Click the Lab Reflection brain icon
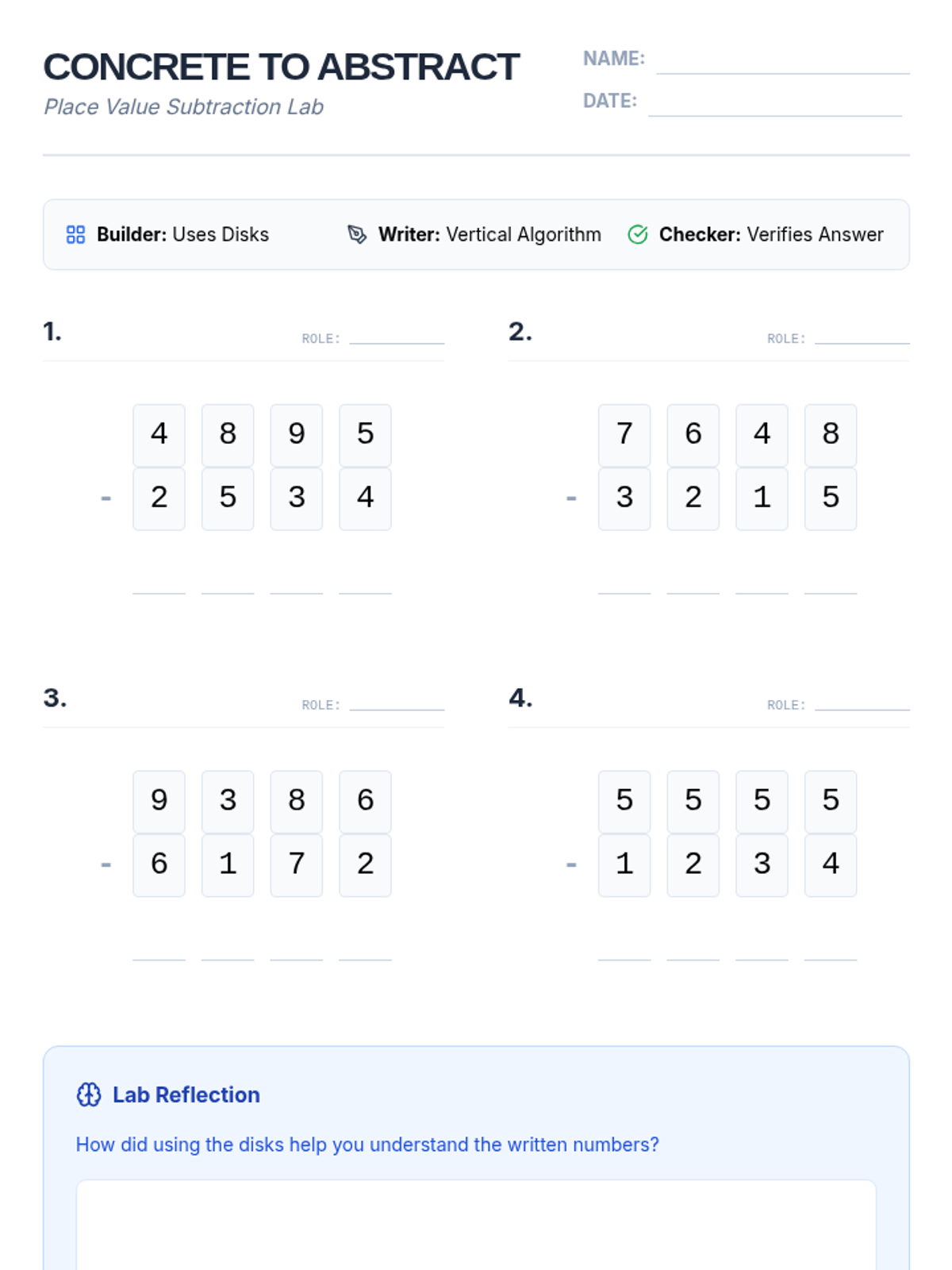 [89, 1095]
